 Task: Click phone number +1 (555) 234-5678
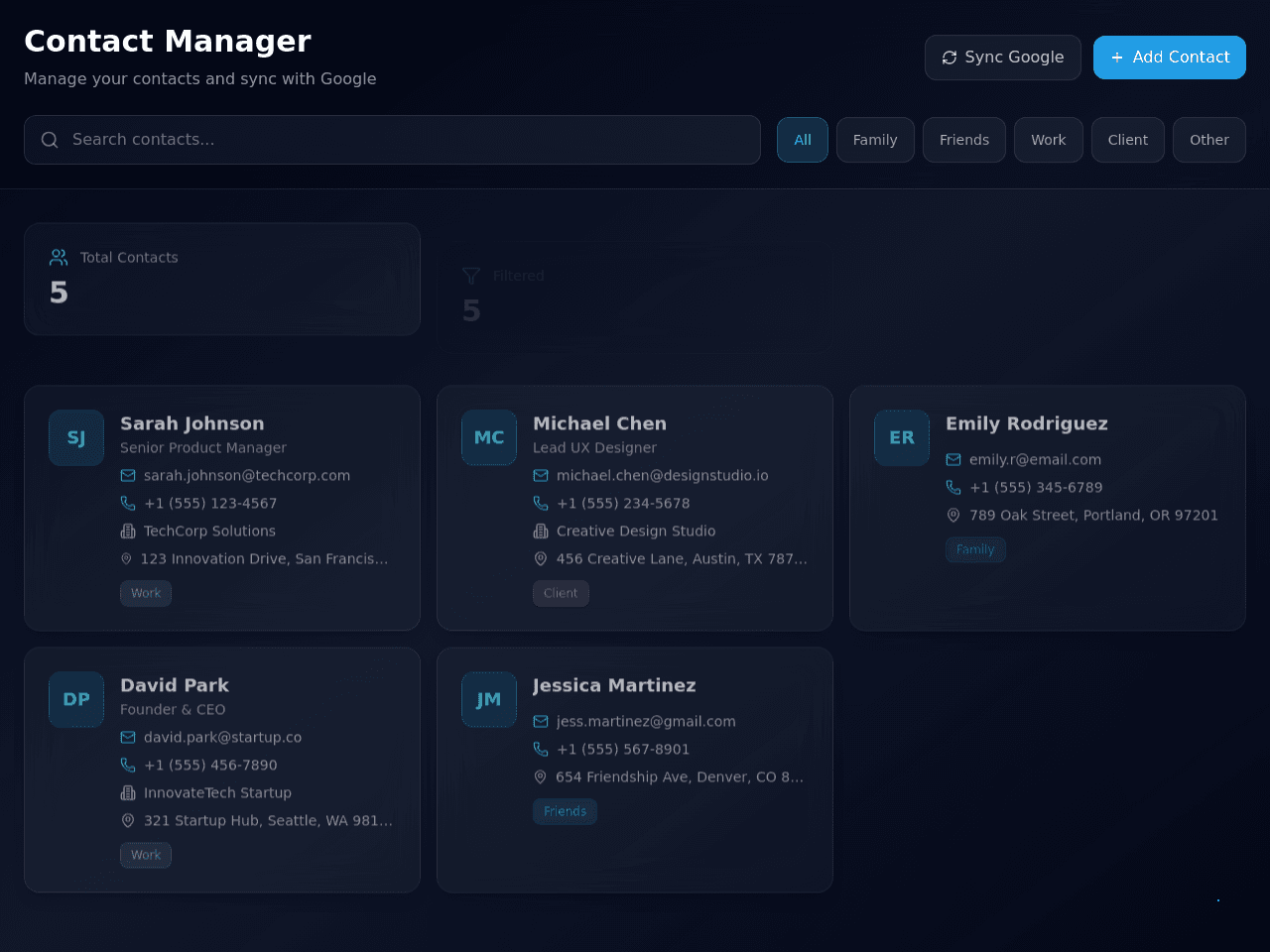pos(623,504)
